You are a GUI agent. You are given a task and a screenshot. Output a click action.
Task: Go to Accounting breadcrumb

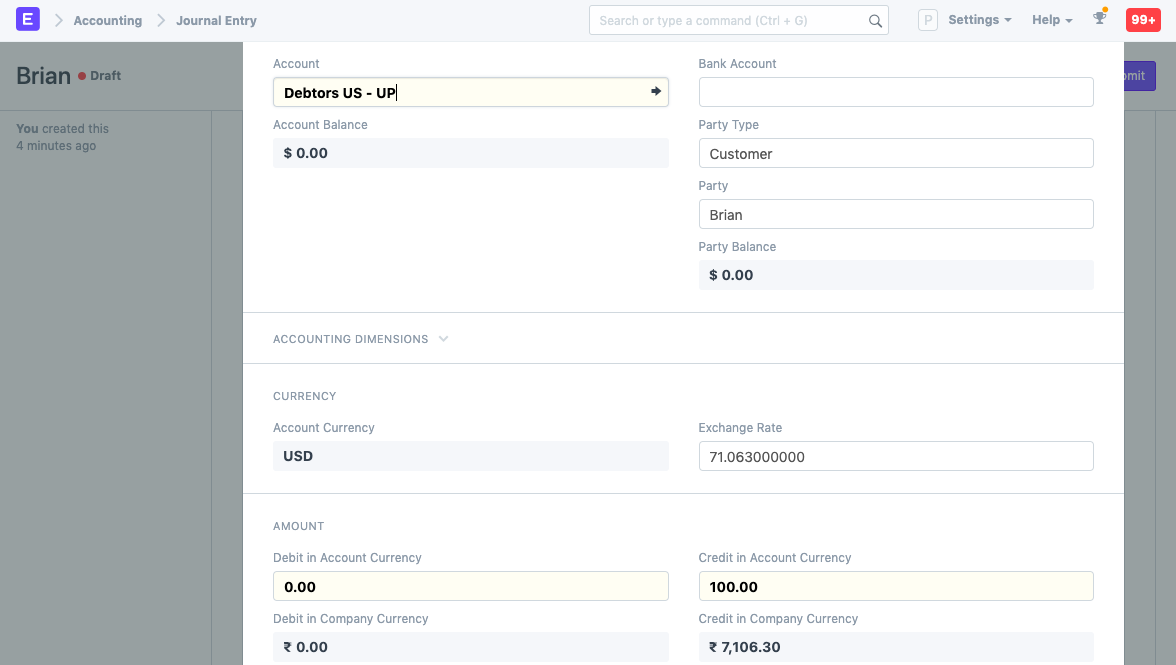click(107, 20)
